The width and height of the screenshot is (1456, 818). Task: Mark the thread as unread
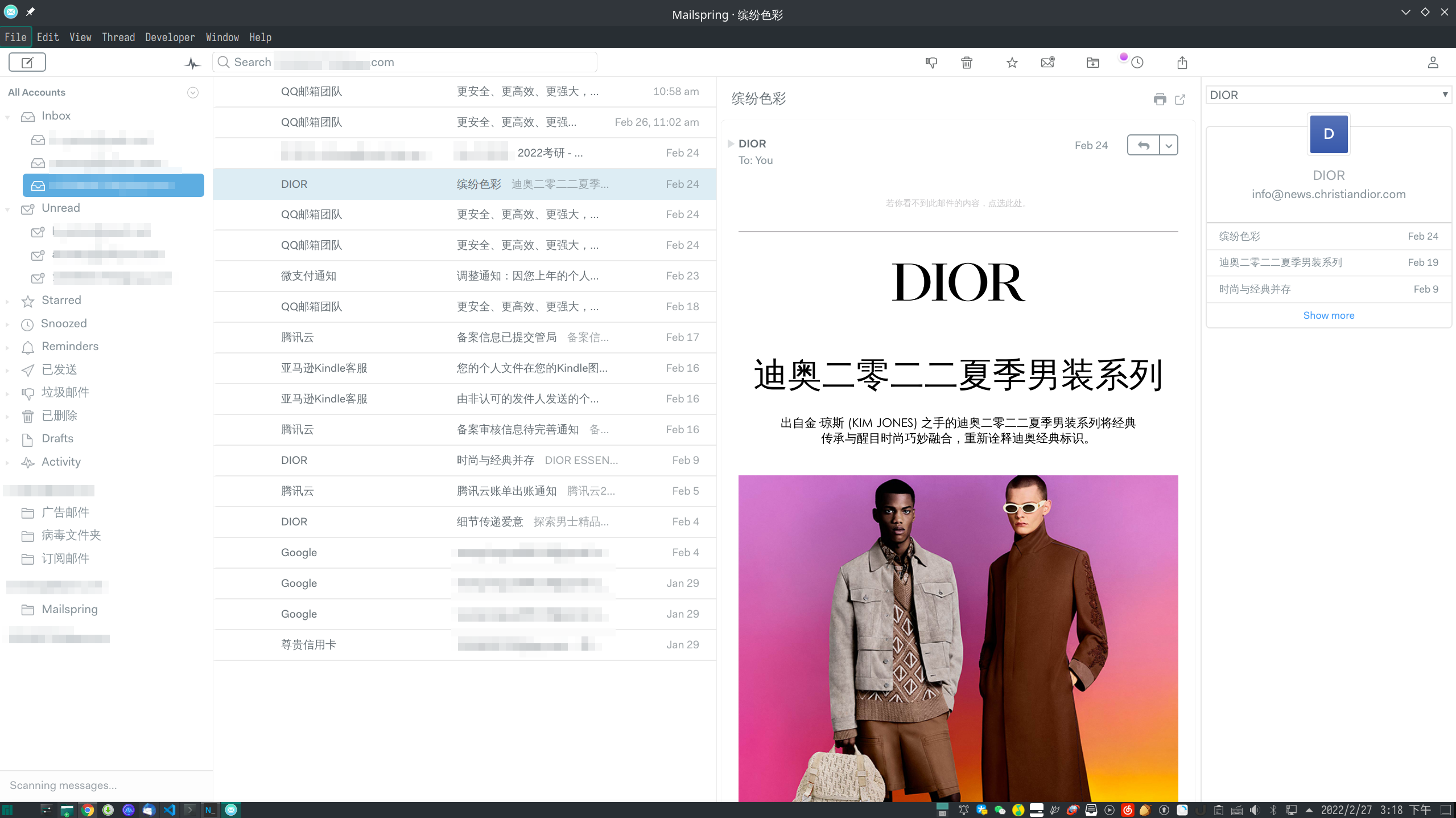[1047, 63]
